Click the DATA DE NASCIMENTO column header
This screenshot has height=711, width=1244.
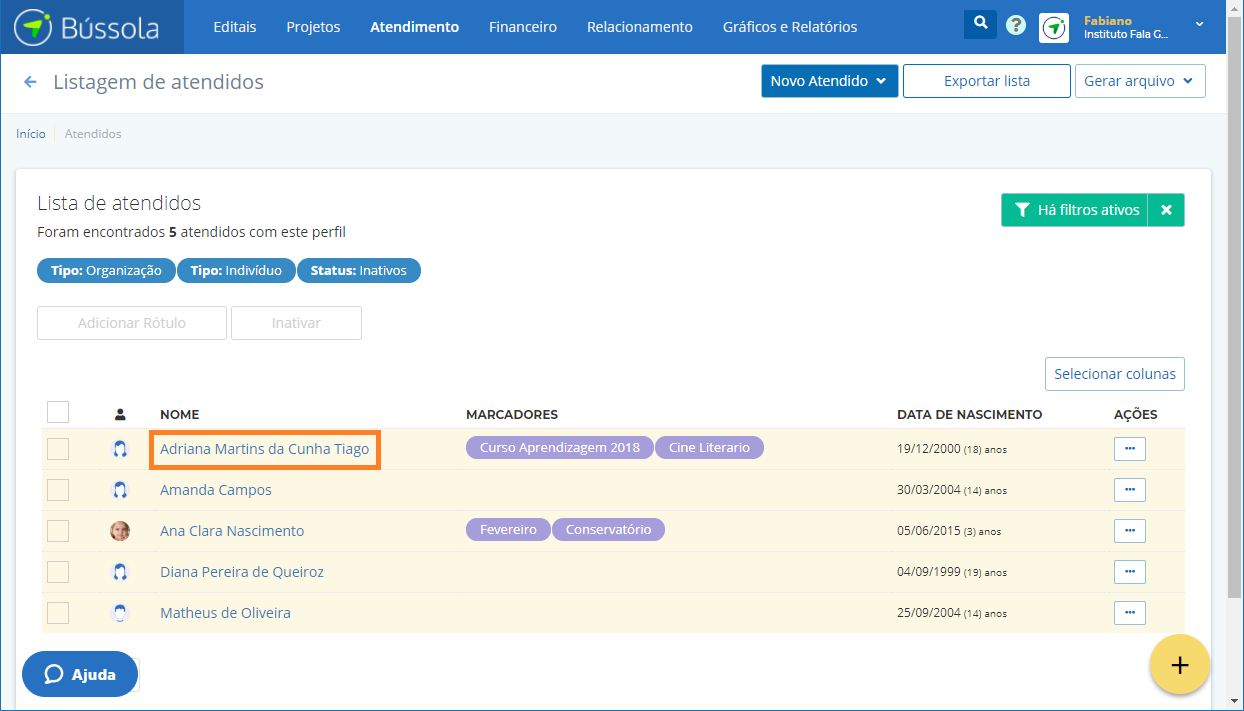click(x=970, y=414)
